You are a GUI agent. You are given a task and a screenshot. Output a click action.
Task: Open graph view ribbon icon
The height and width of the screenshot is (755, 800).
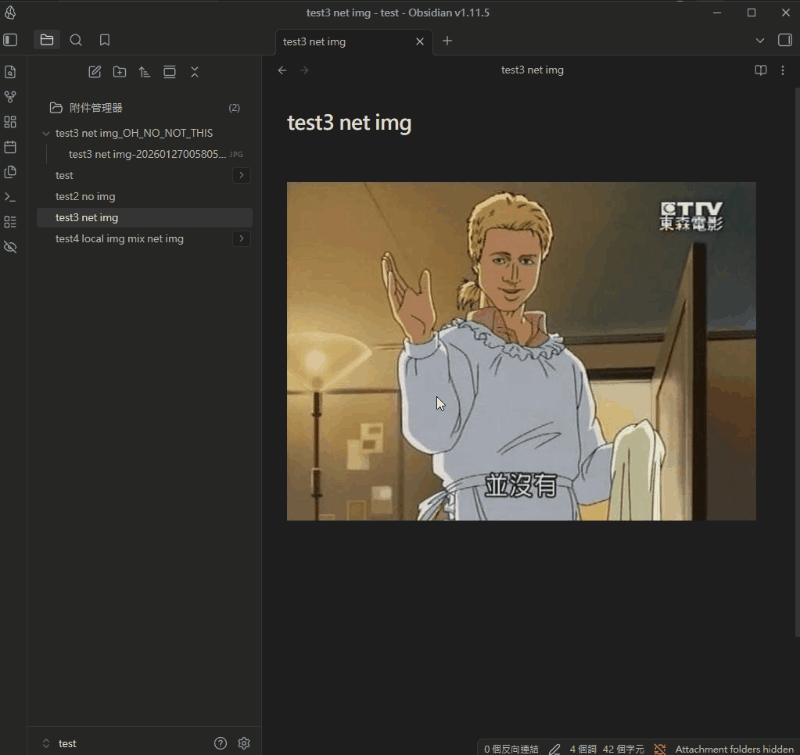(10, 97)
